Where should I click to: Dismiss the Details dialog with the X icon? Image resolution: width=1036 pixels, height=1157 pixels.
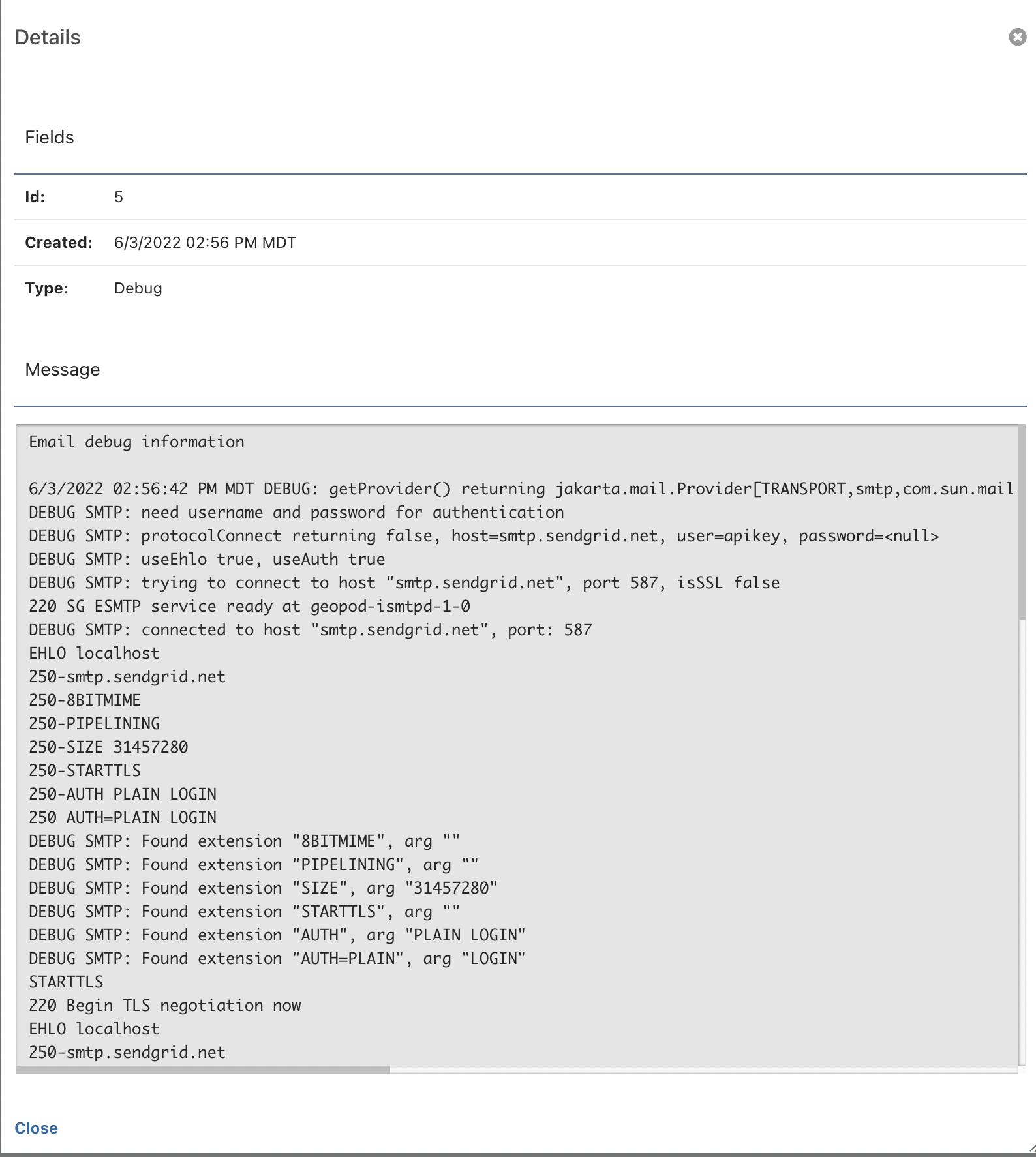[1017, 37]
